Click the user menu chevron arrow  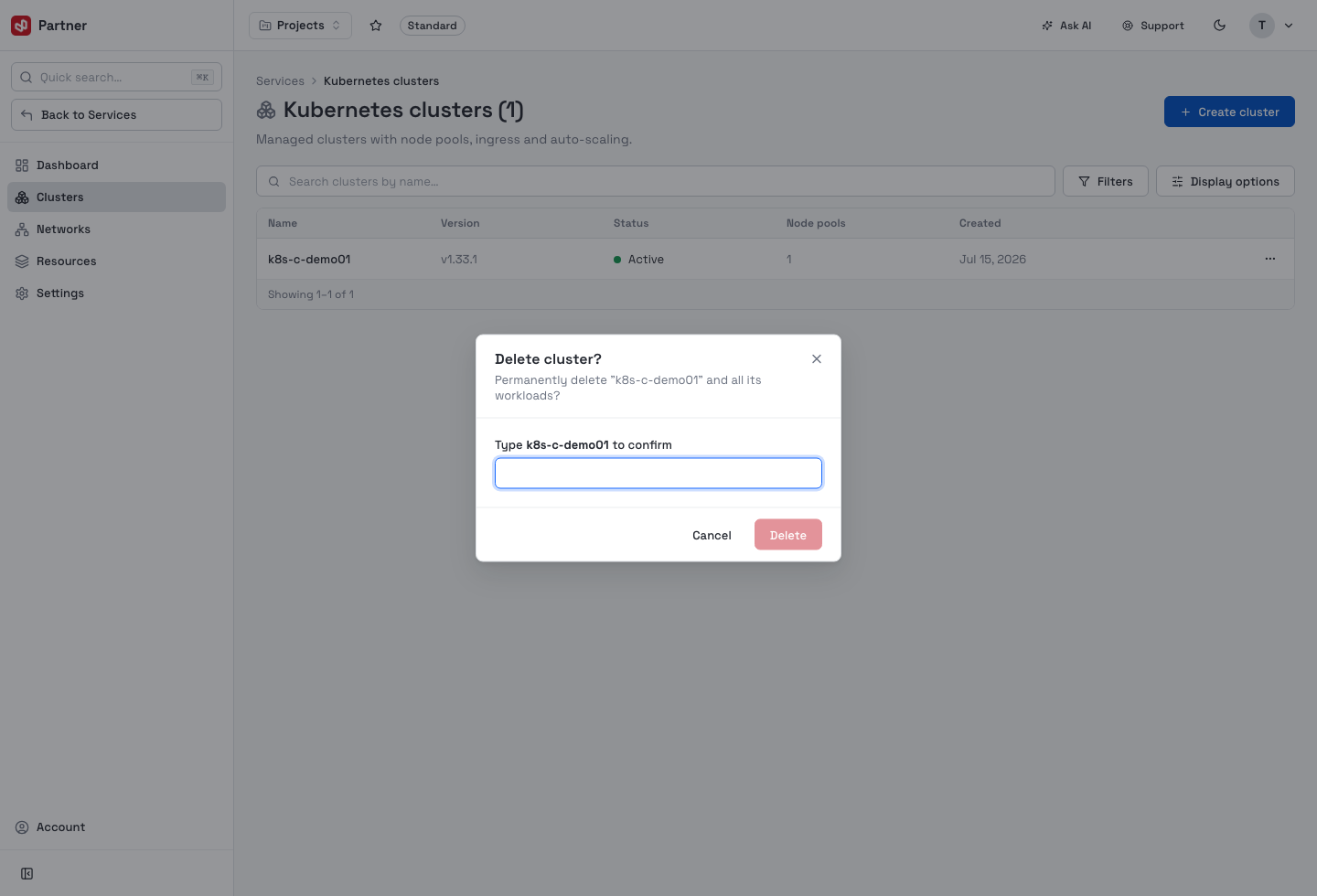click(x=1289, y=26)
